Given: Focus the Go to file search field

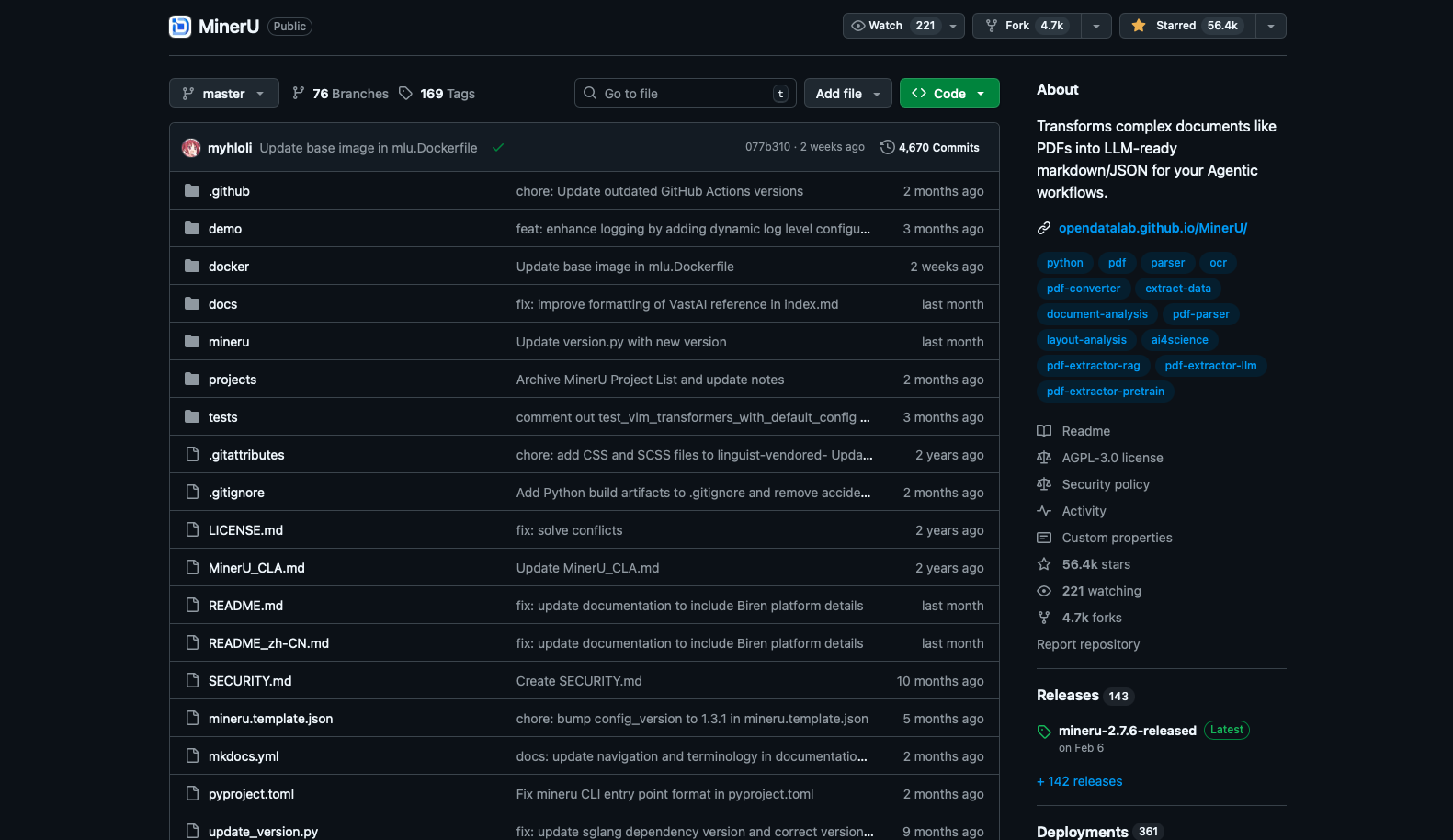Looking at the screenshot, I should click(686, 94).
